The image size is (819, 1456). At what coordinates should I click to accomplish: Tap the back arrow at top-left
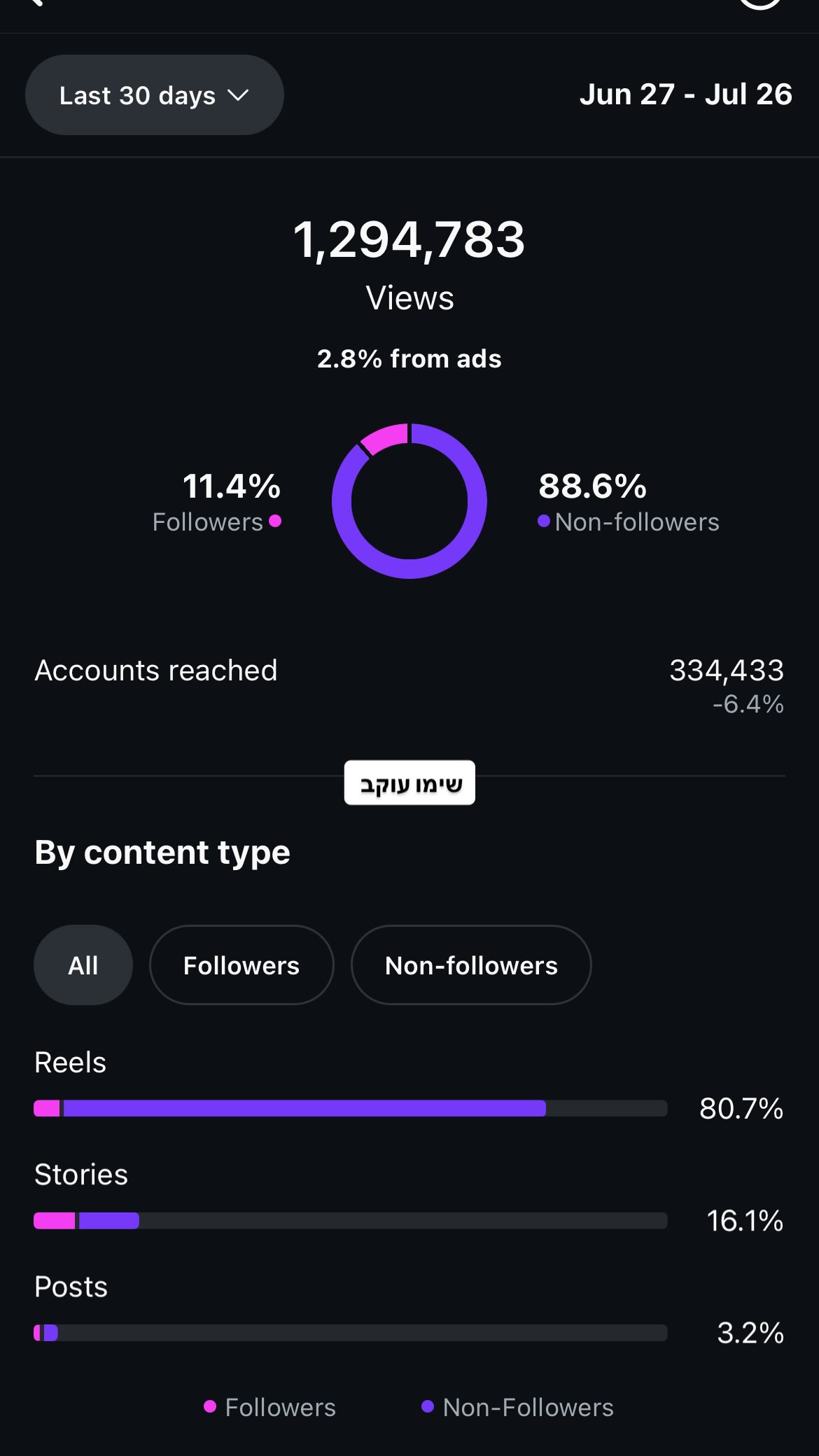click(36, 3)
